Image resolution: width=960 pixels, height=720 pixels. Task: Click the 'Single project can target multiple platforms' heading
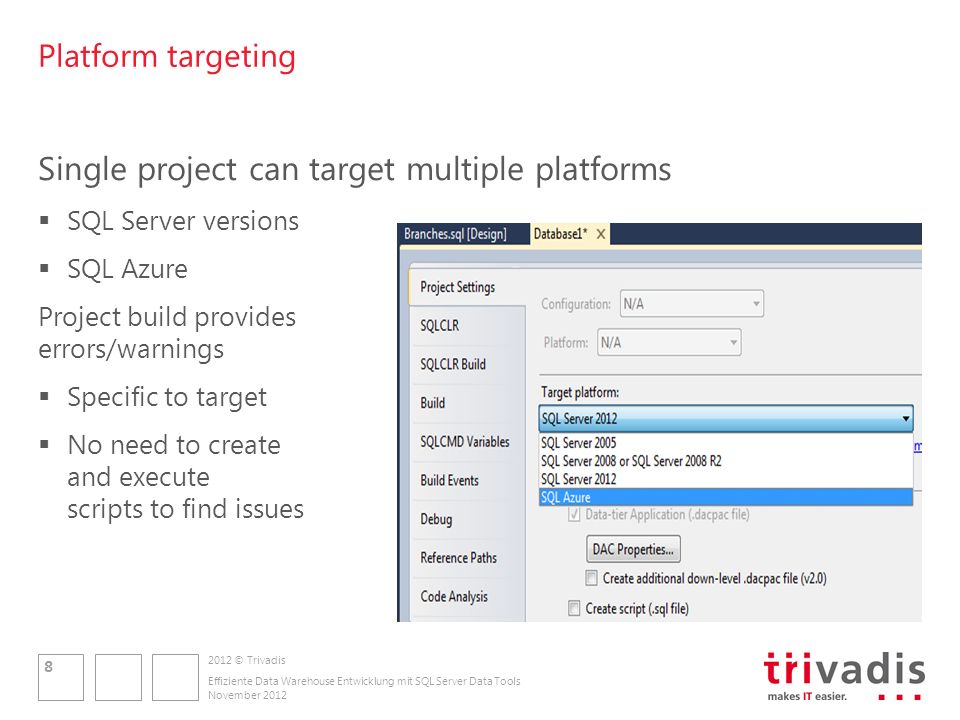tap(354, 170)
